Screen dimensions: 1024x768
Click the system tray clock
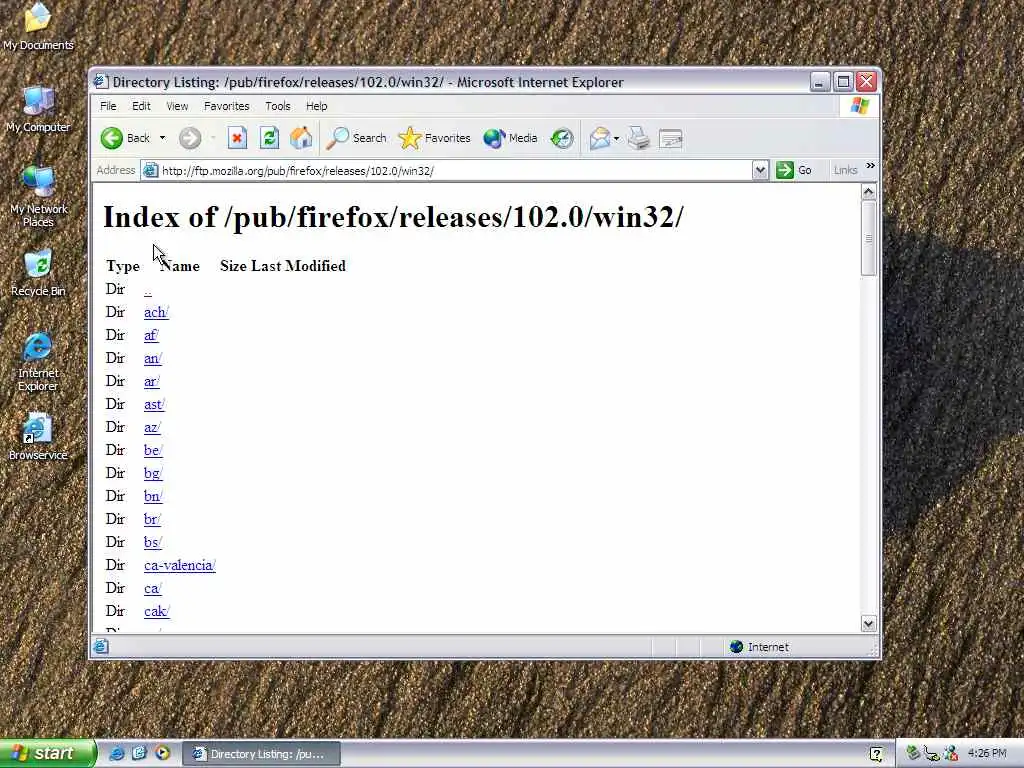(987, 753)
